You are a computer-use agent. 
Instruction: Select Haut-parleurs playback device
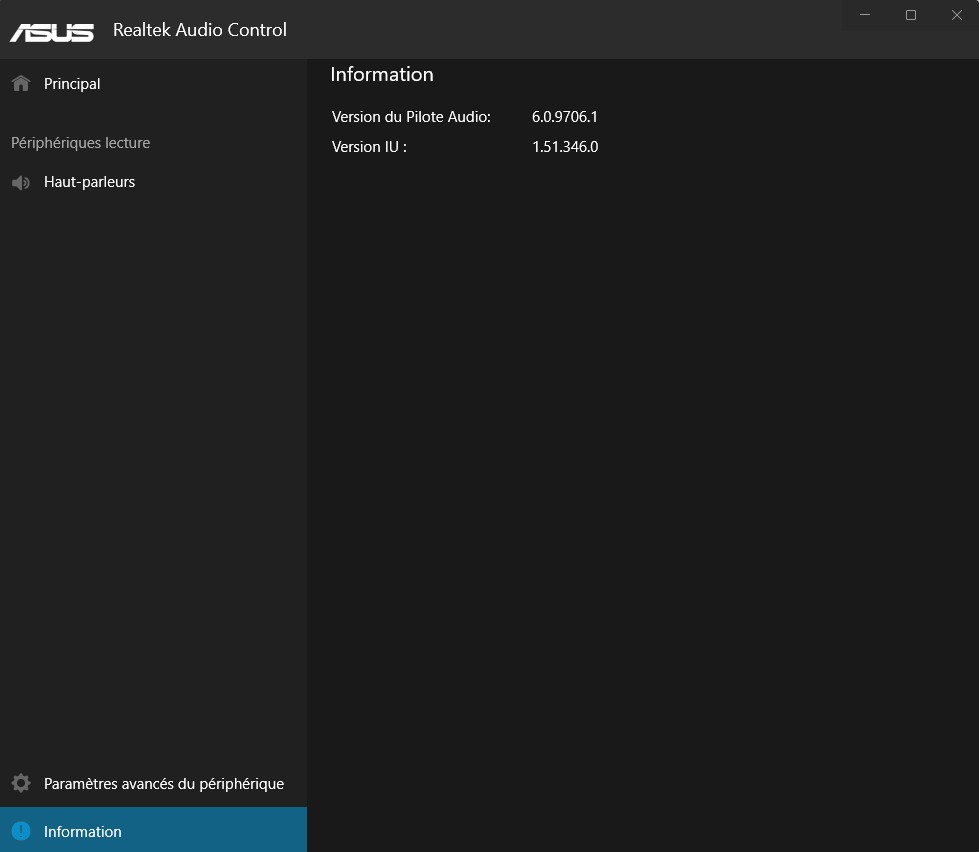pyautogui.click(x=89, y=182)
